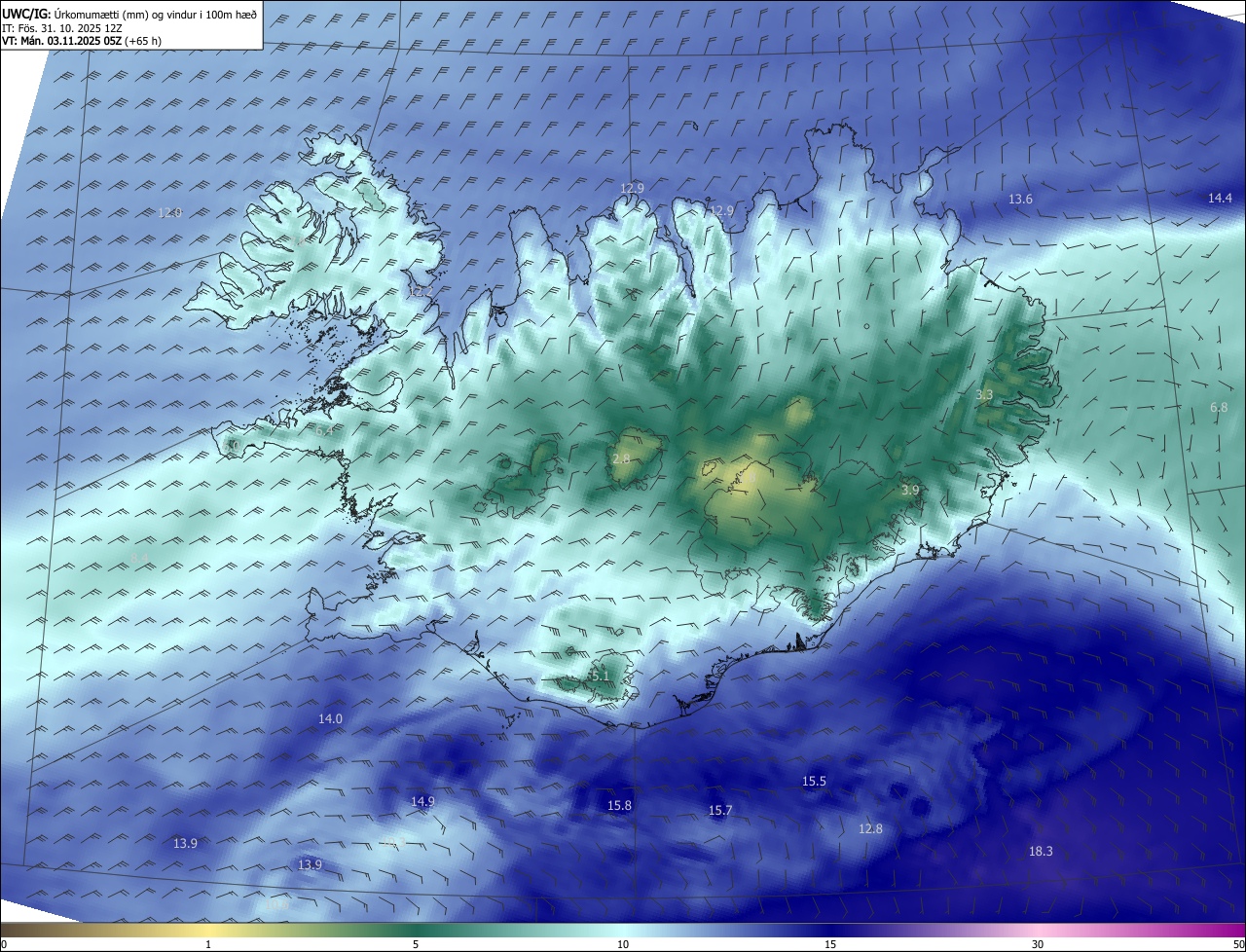This screenshot has height=952, width=1246.
Task: Click the 30 tick on color scale
Action: click(1038, 944)
